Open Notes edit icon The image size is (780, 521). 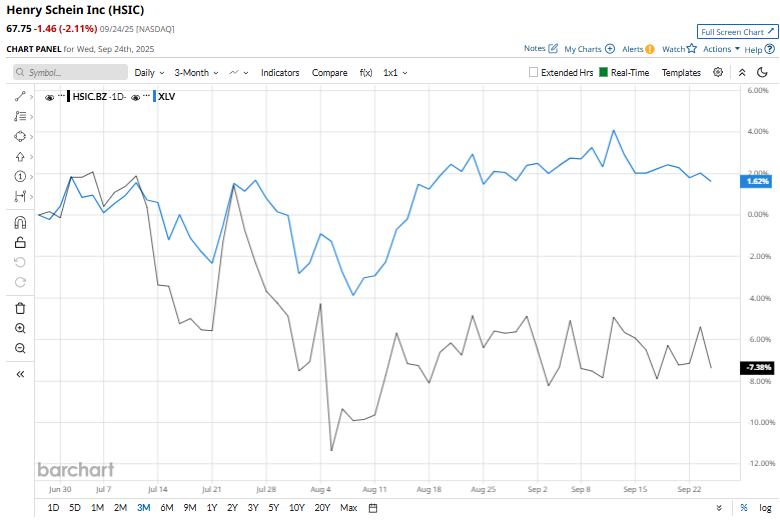pyautogui.click(x=553, y=49)
